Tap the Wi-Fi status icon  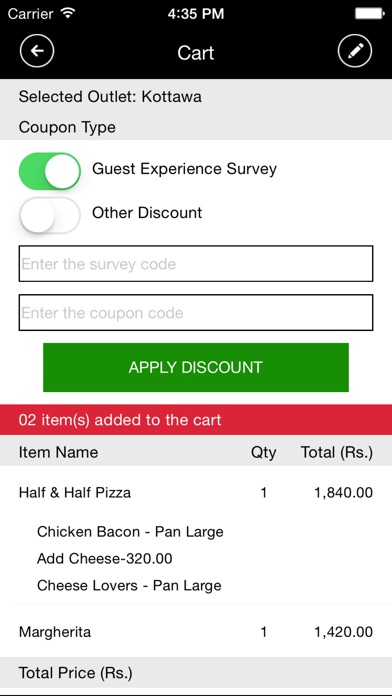point(67,13)
